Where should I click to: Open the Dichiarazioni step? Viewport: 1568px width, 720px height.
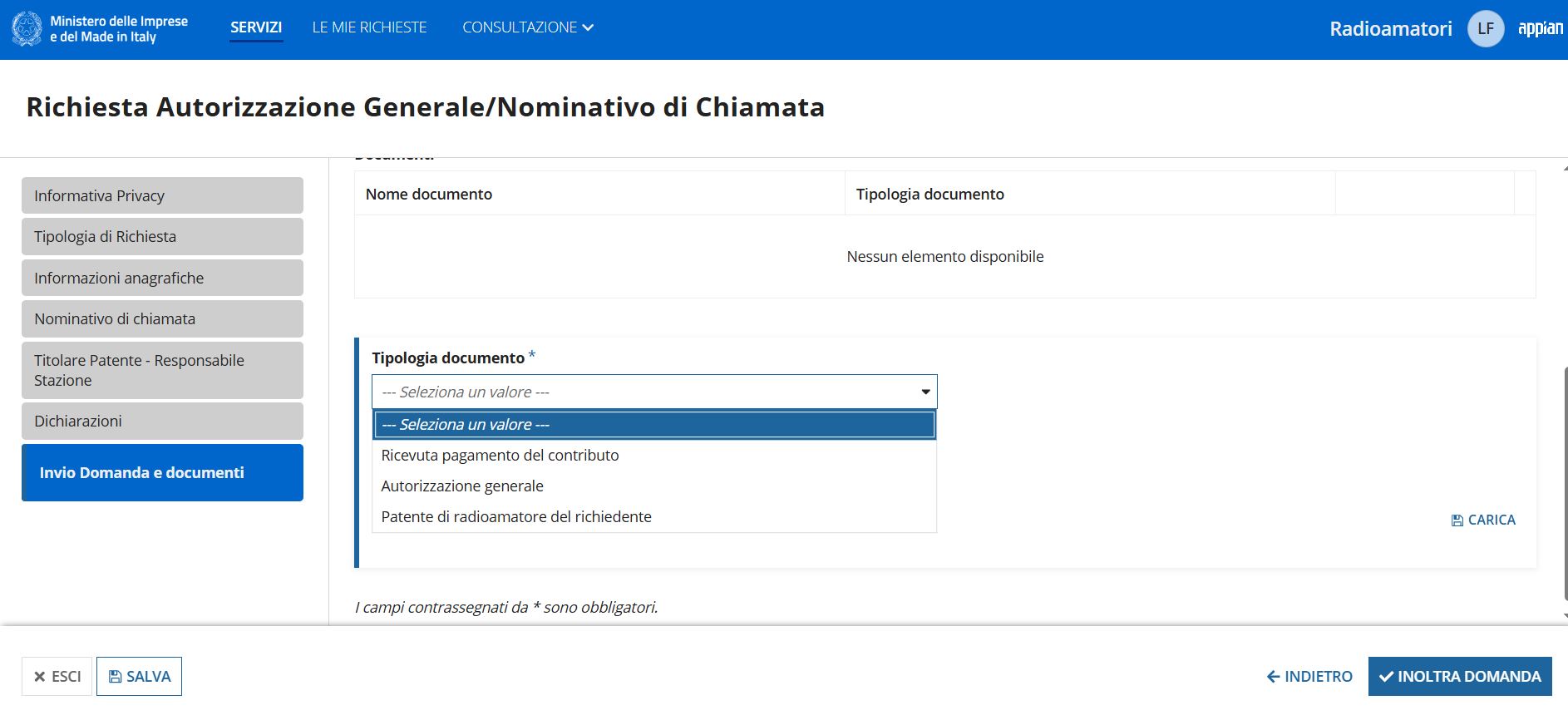(x=162, y=421)
